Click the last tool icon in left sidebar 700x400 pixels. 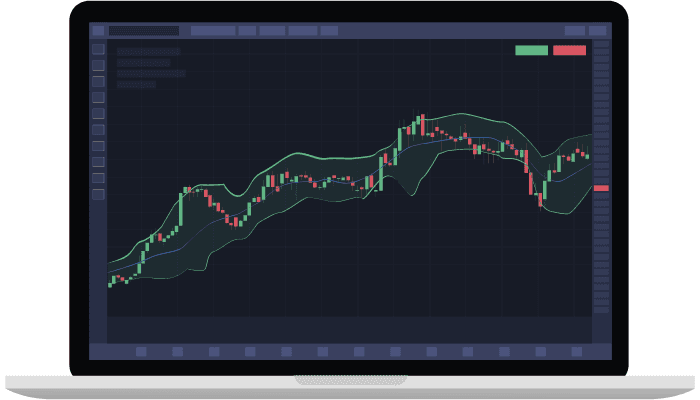98,194
